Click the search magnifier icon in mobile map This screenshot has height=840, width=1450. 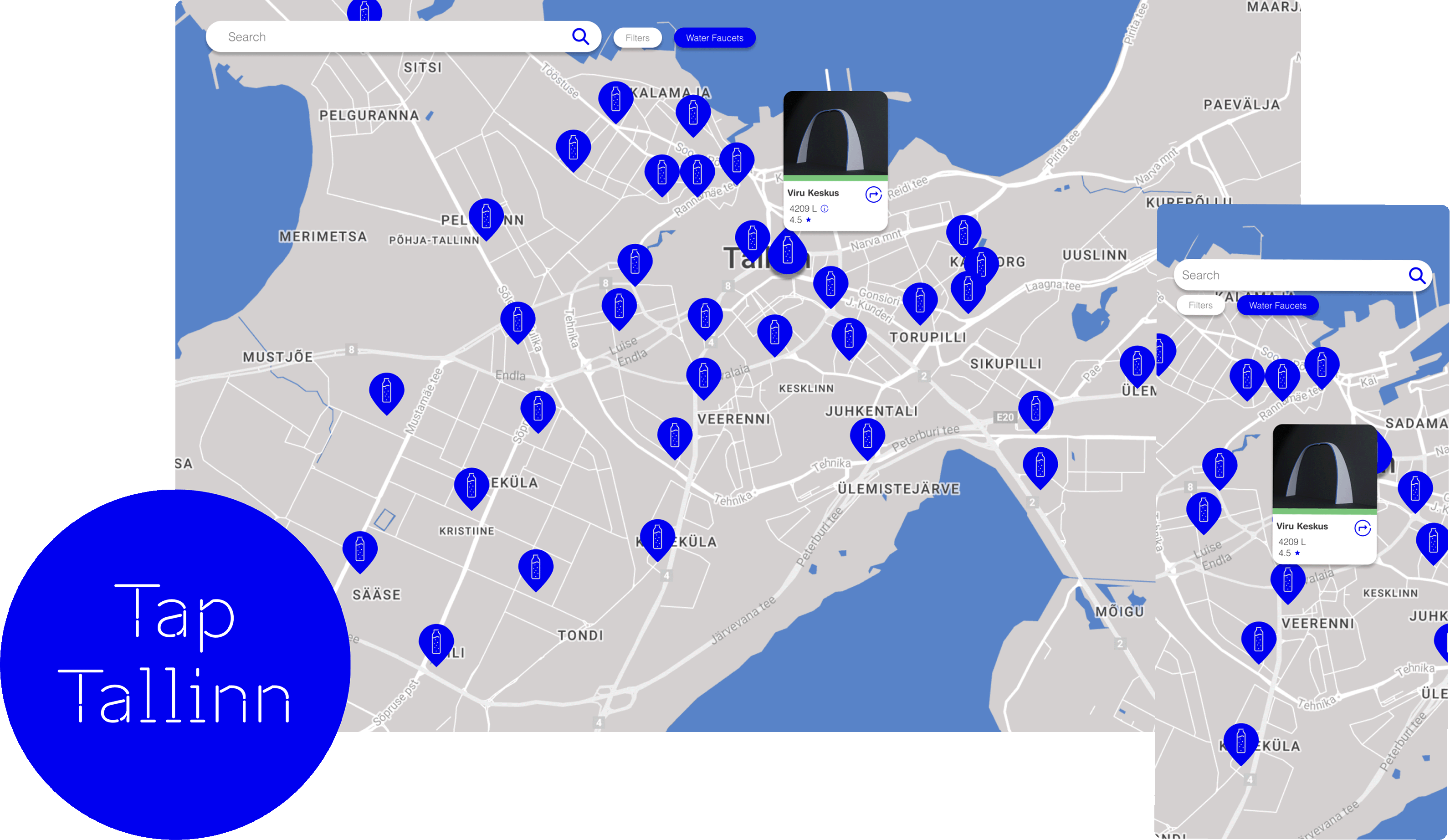coord(1416,276)
